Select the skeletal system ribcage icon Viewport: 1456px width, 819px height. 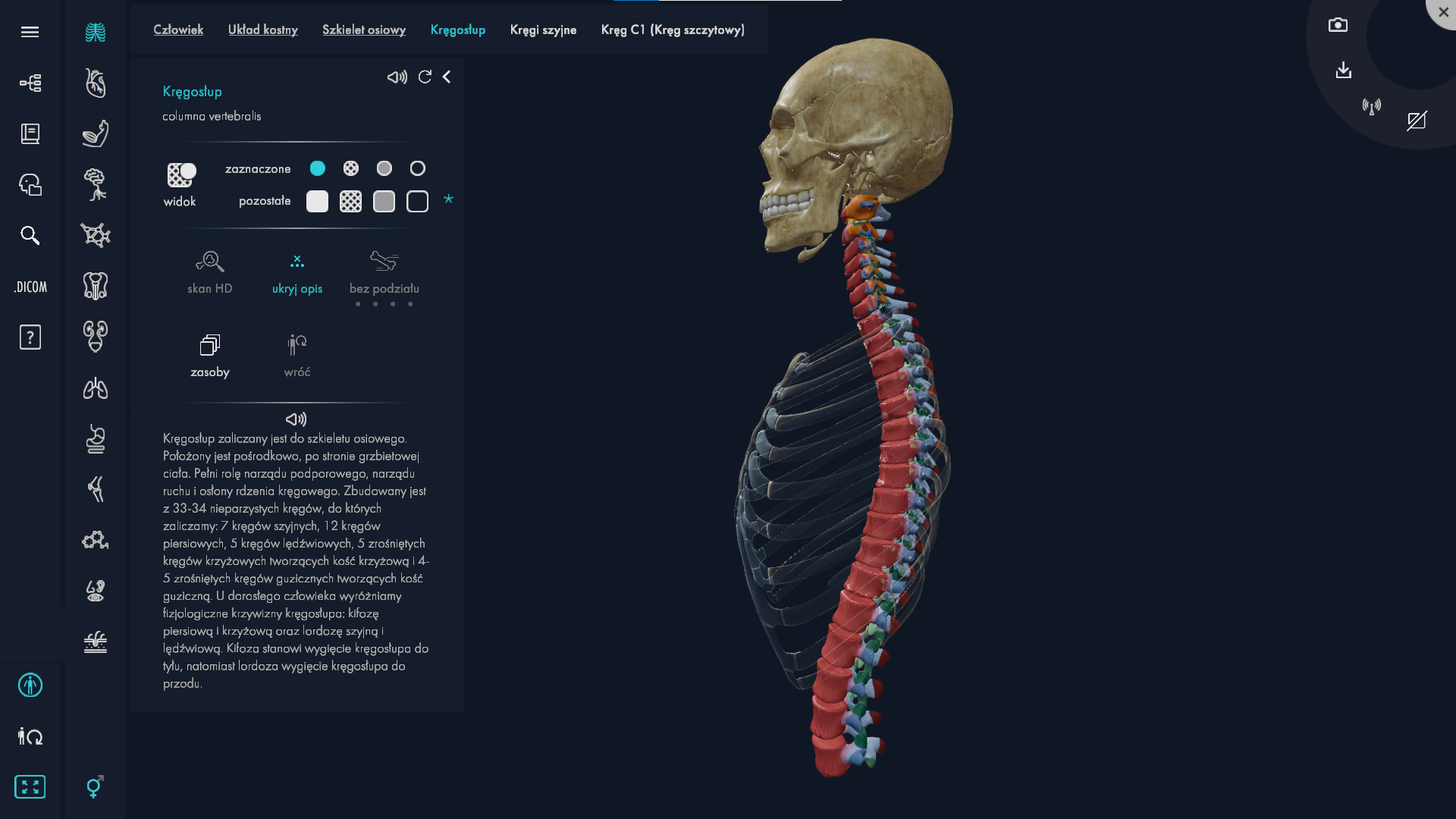[96, 32]
